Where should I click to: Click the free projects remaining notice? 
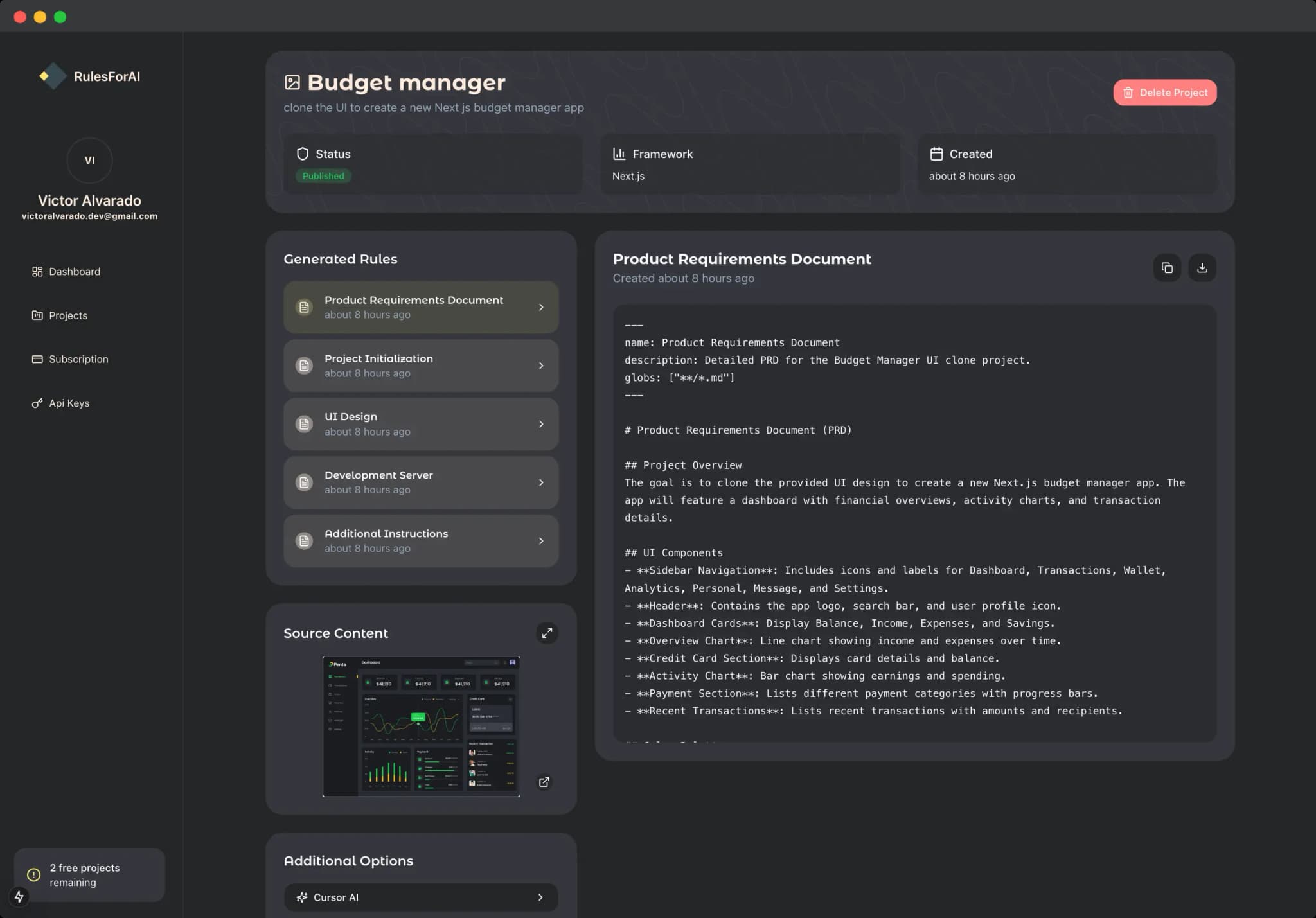coord(89,874)
